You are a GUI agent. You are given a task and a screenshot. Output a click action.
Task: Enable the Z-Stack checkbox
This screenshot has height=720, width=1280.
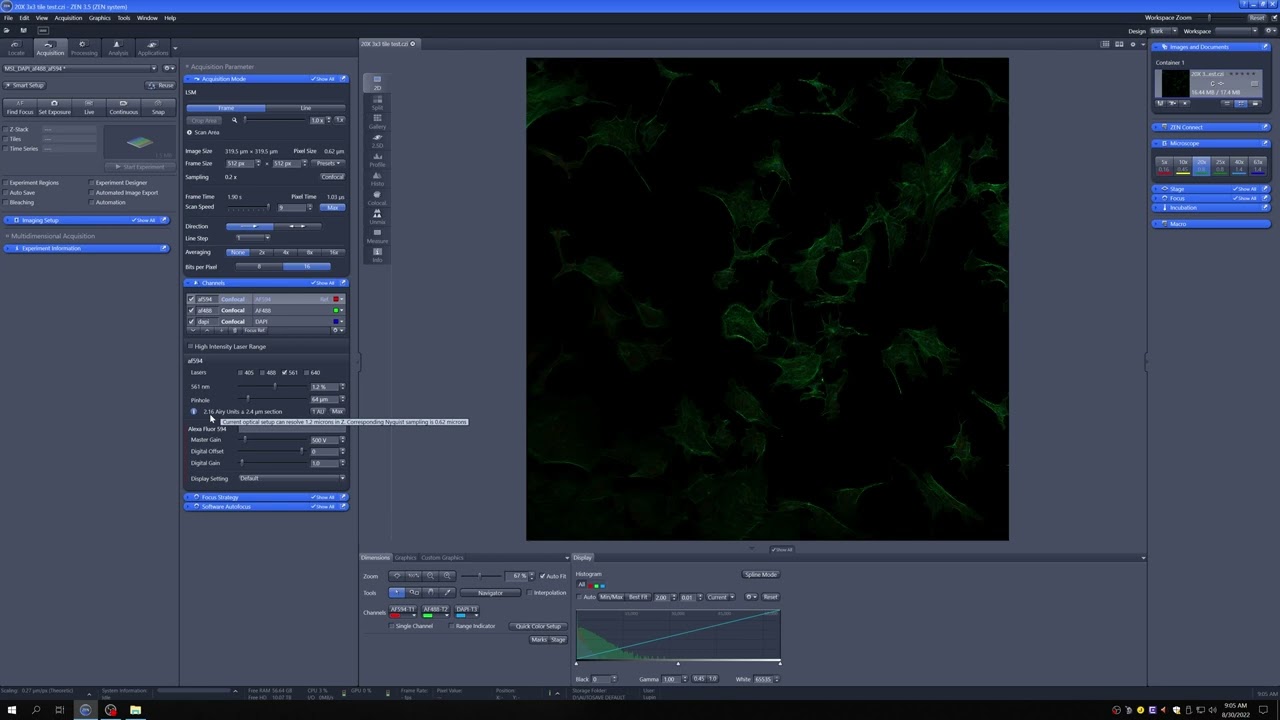6,129
